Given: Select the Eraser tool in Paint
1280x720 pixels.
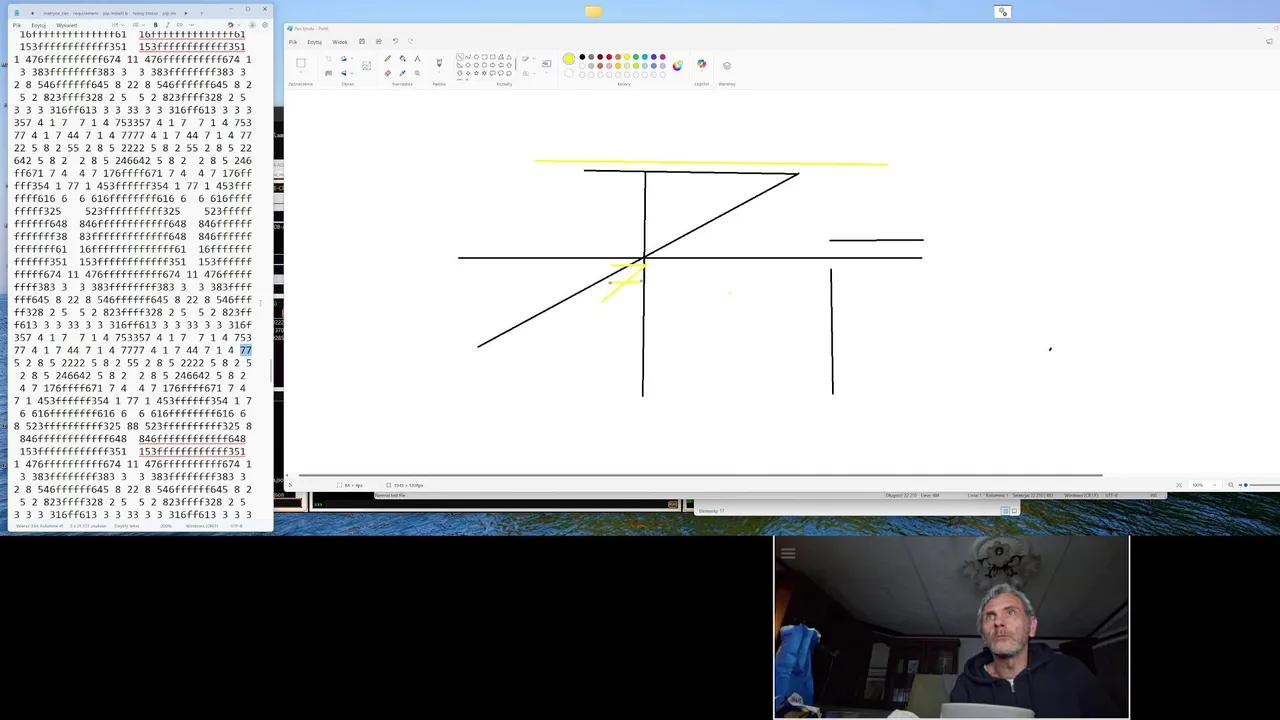Looking at the screenshot, I should [x=388, y=73].
